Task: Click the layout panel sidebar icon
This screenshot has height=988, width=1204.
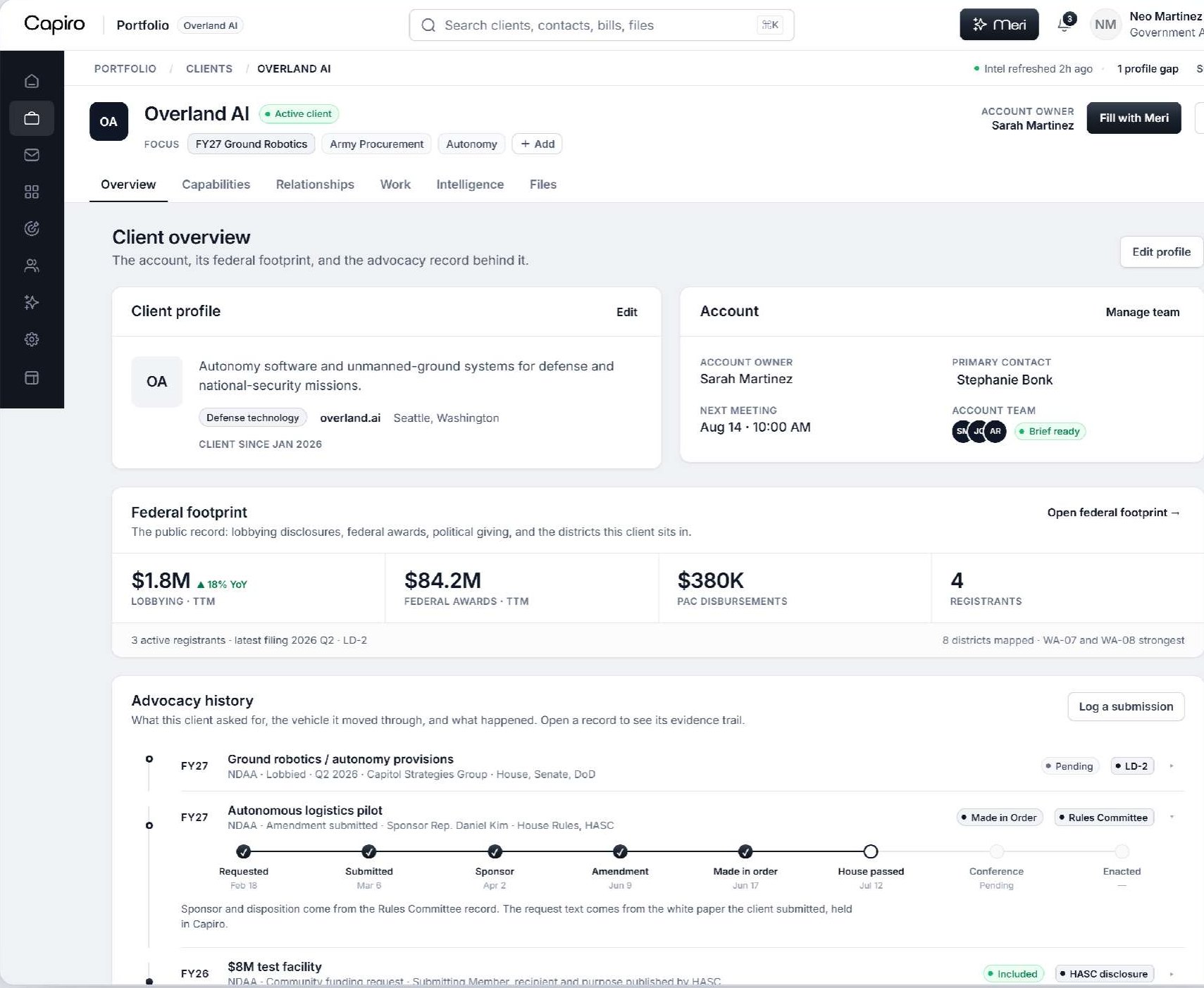Action: [x=32, y=378]
